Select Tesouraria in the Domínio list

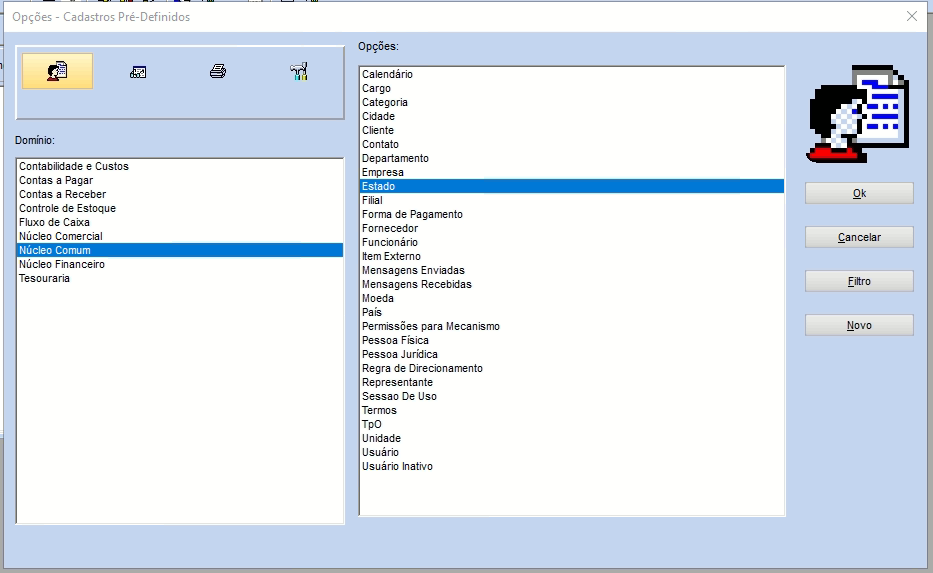(180, 278)
